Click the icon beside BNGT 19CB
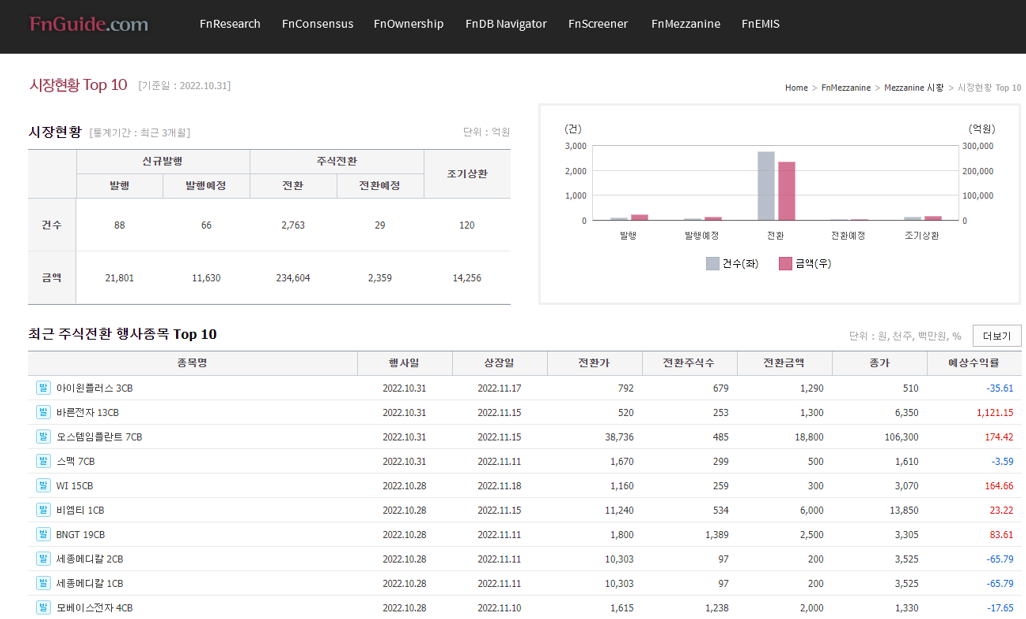The height and width of the screenshot is (619, 1026). point(43,534)
